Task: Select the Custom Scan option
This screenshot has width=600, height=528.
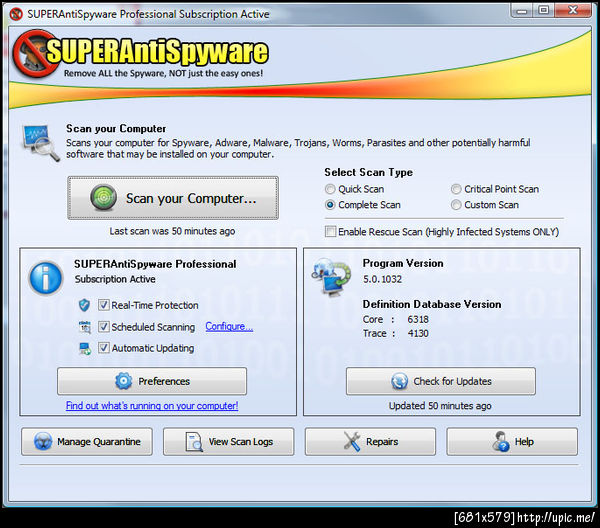Action: pos(485,205)
